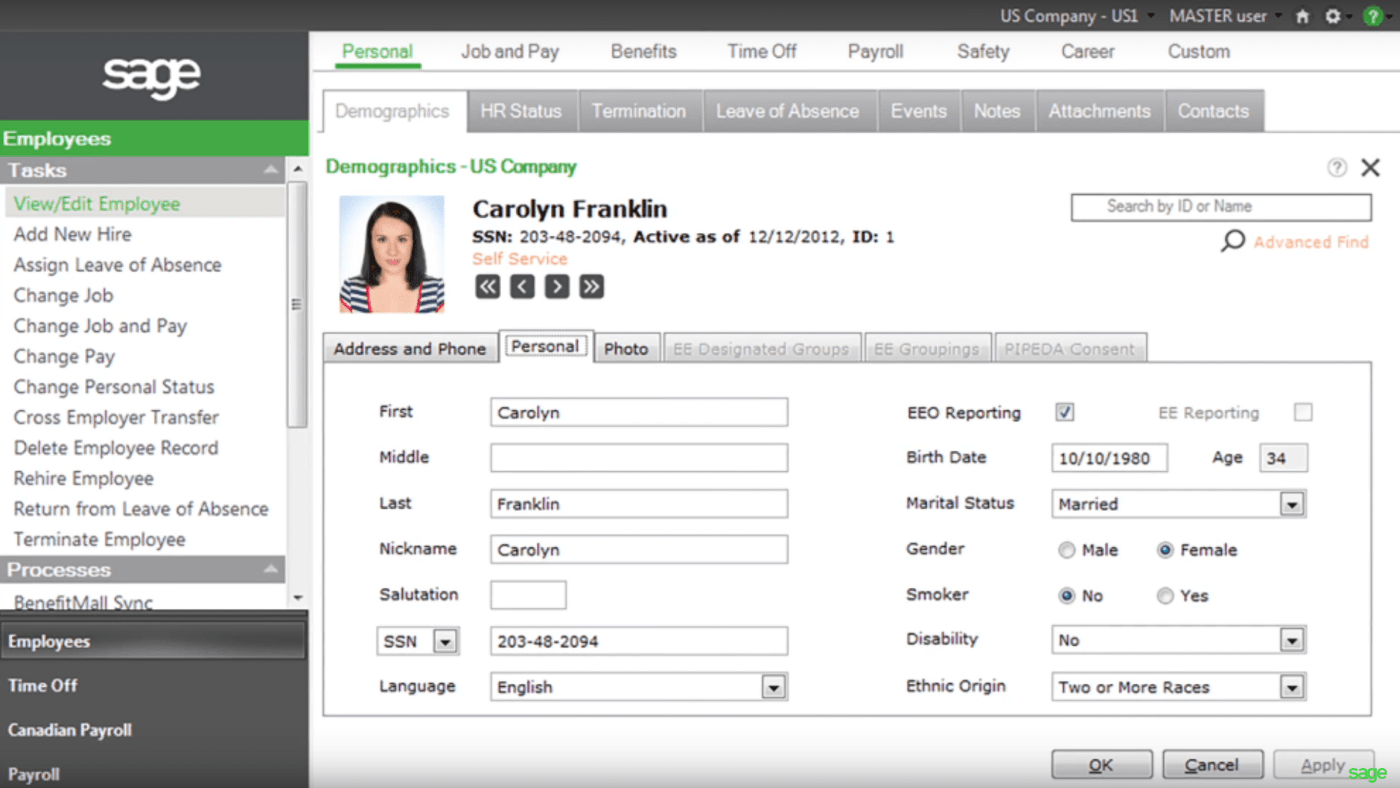Click the Advanced Find link
Screen dimensions: 1400x788
[x=1311, y=242]
